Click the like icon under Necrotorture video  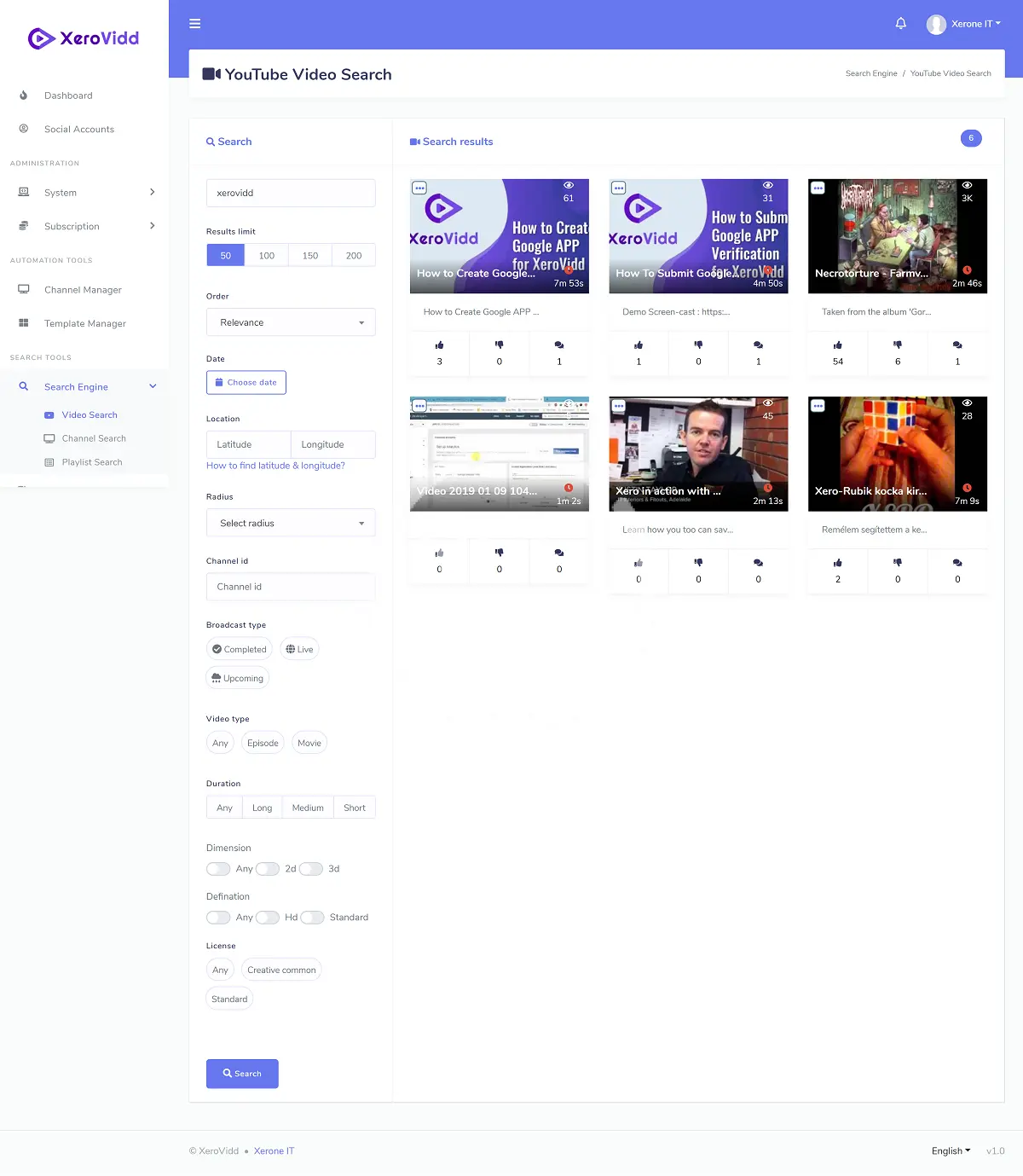pyautogui.click(x=838, y=345)
